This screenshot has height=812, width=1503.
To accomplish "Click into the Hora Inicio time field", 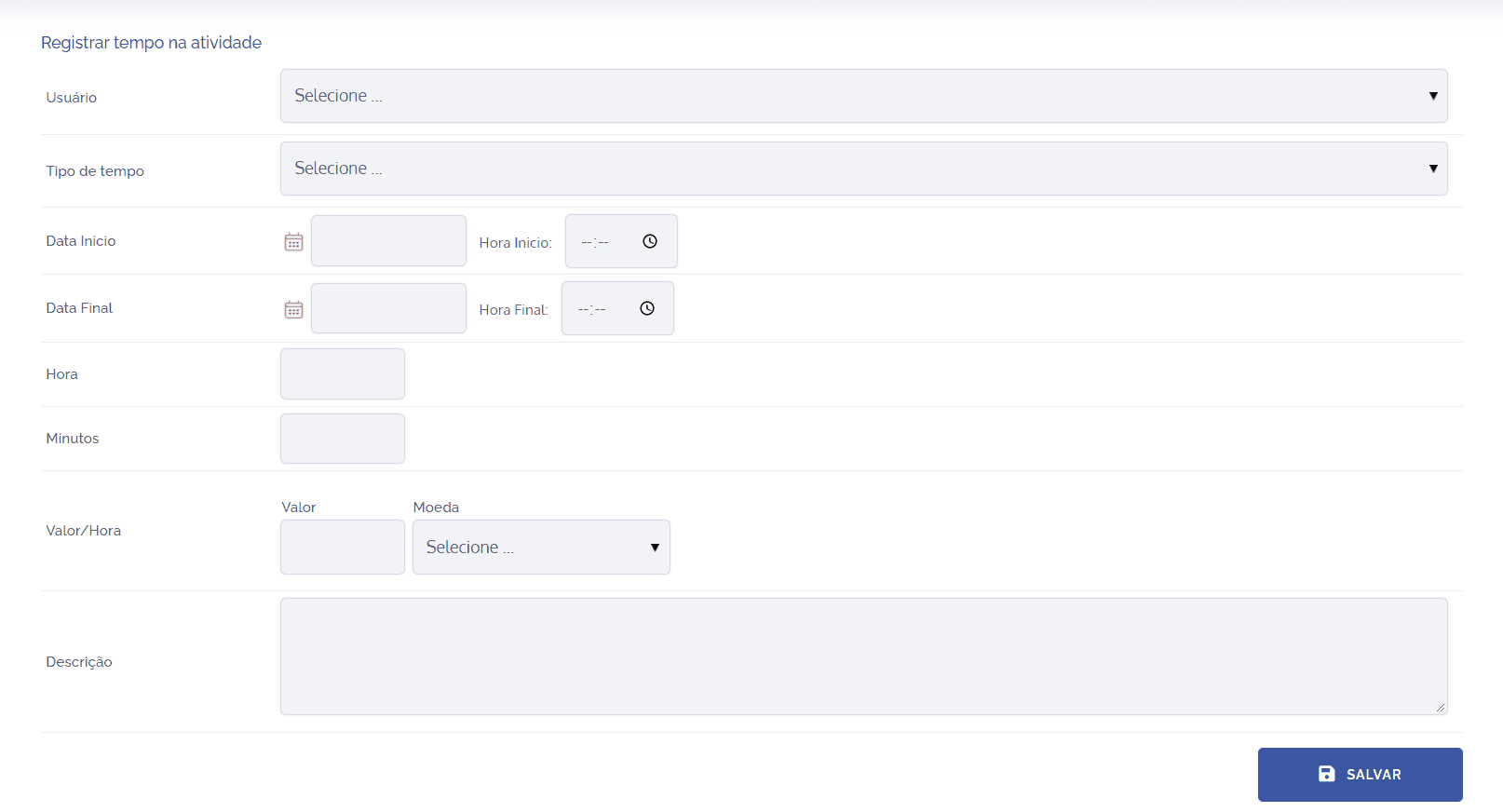I will click(x=621, y=241).
